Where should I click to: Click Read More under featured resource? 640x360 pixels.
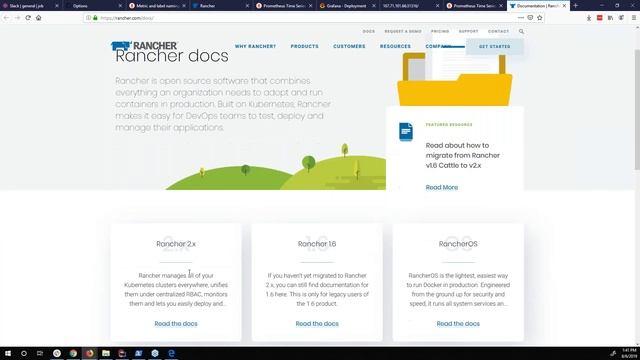tap(442, 187)
